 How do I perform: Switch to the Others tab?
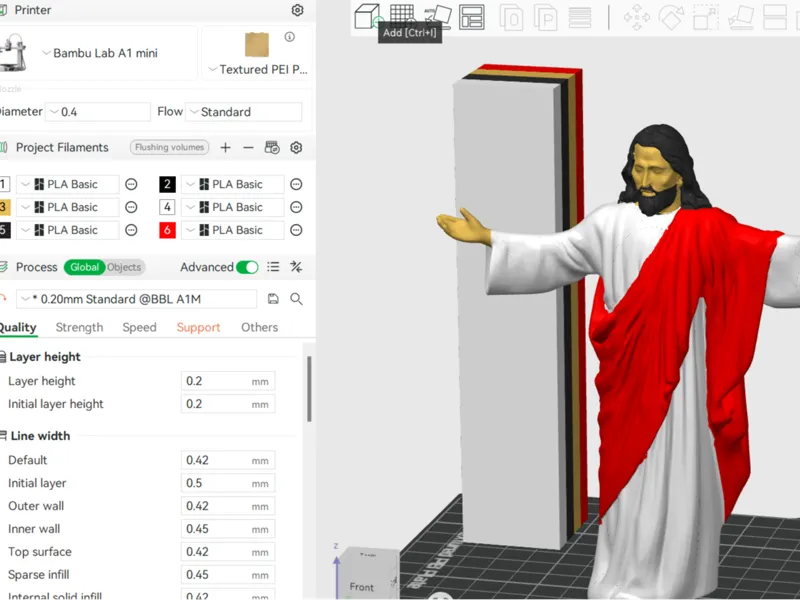pyautogui.click(x=259, y=327)
